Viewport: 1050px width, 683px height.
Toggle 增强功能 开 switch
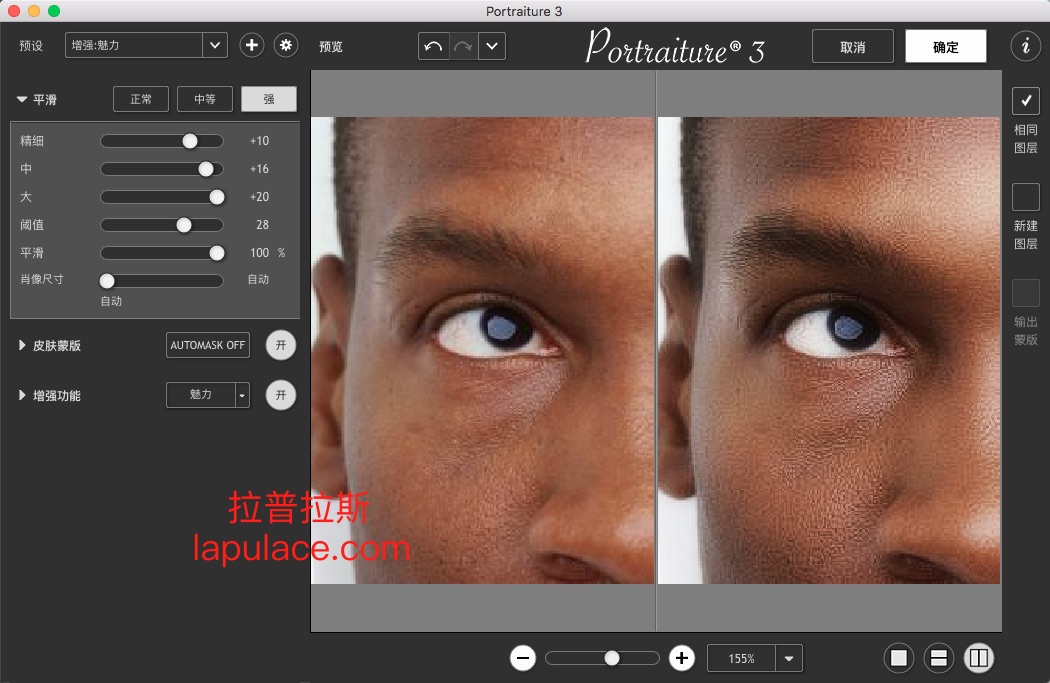point(281,395)
